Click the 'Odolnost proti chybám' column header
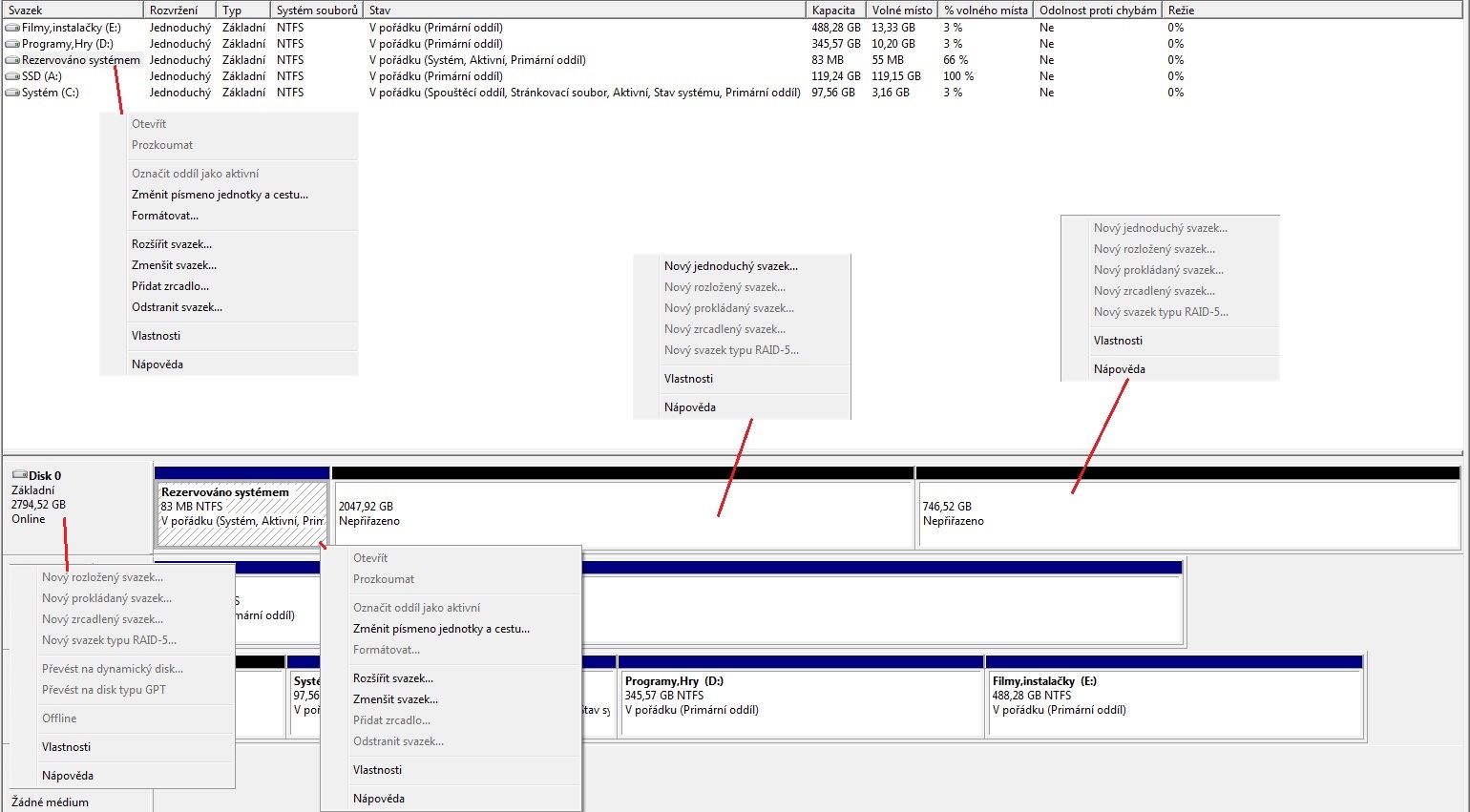 (1098, 10)
